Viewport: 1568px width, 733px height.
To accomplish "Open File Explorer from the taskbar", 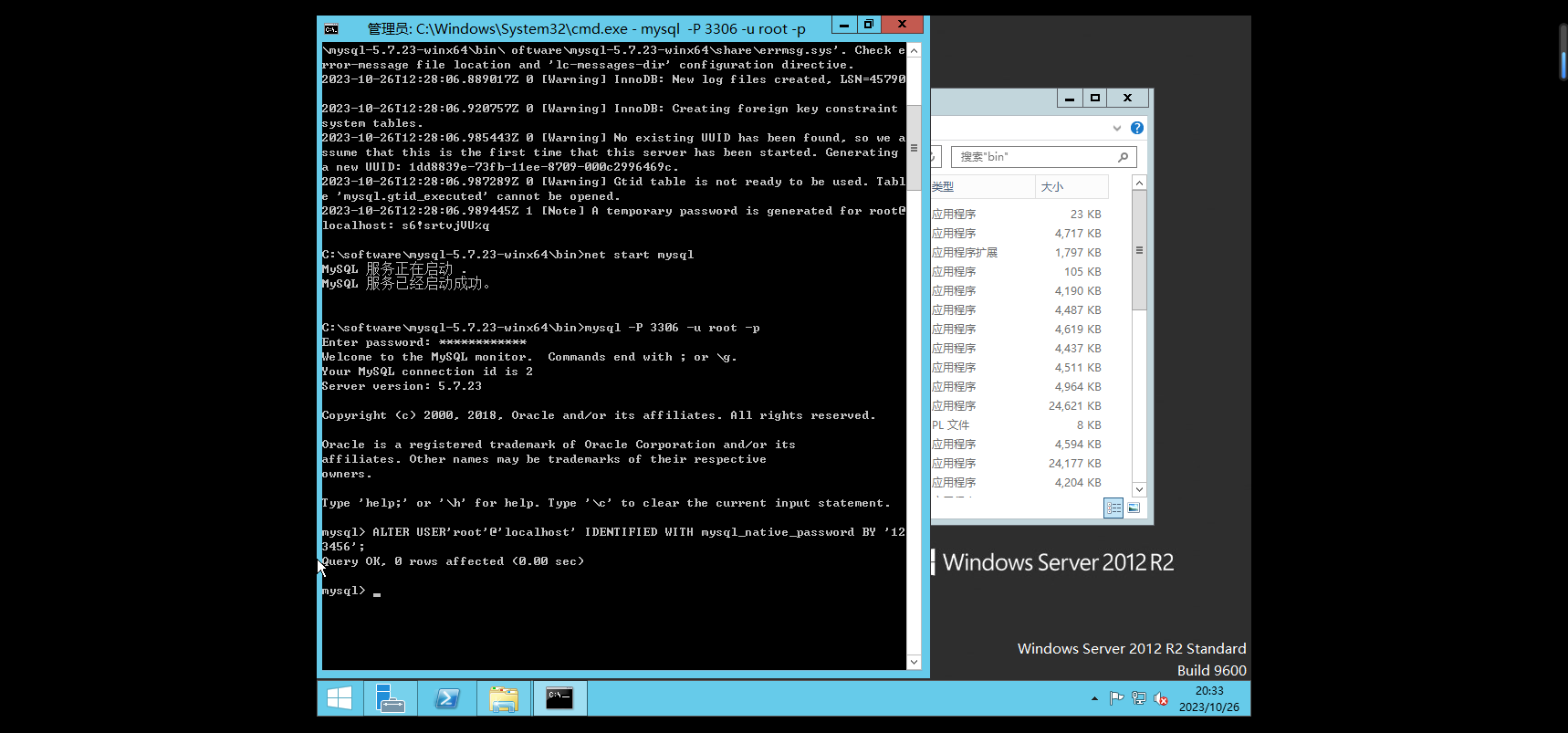I will [503, 698].
